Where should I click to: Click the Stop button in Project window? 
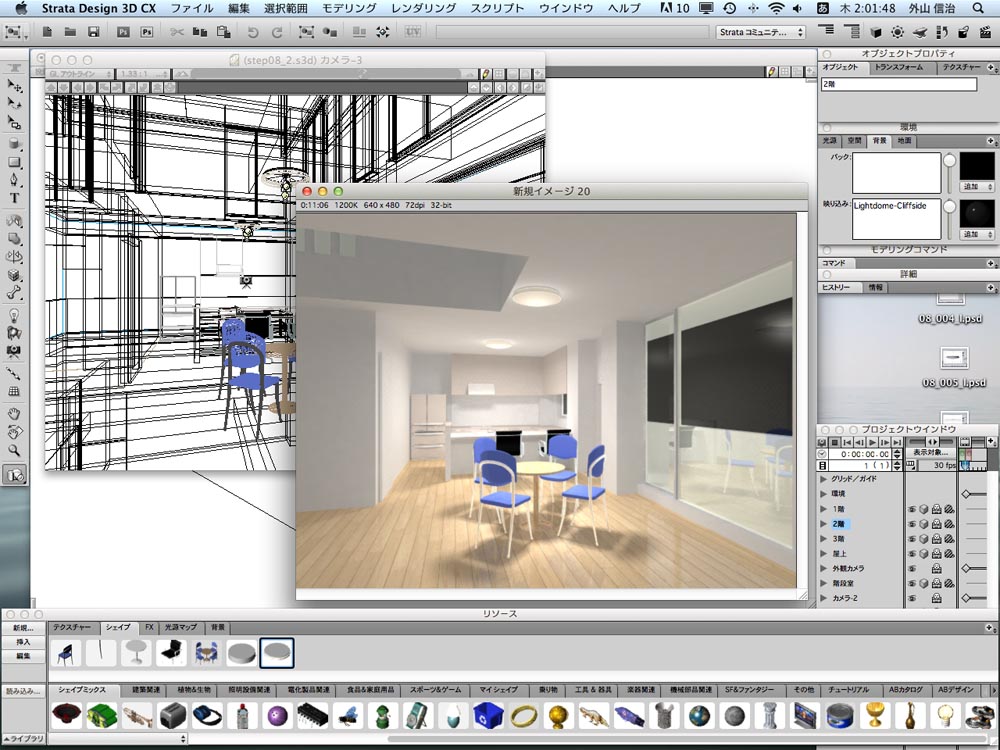point(834,442)
